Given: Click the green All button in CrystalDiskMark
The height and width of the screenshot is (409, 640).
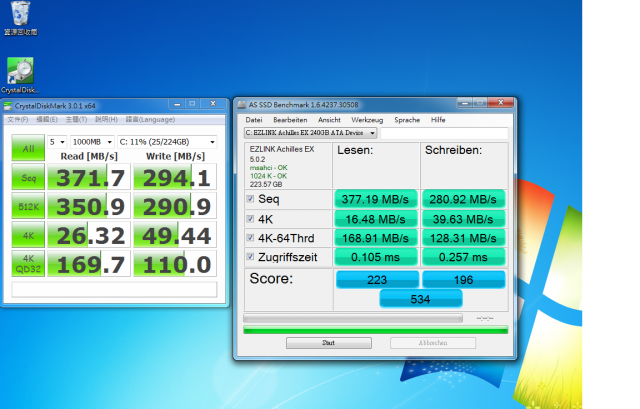Looking at the screenshot, I should pos(28,148).
